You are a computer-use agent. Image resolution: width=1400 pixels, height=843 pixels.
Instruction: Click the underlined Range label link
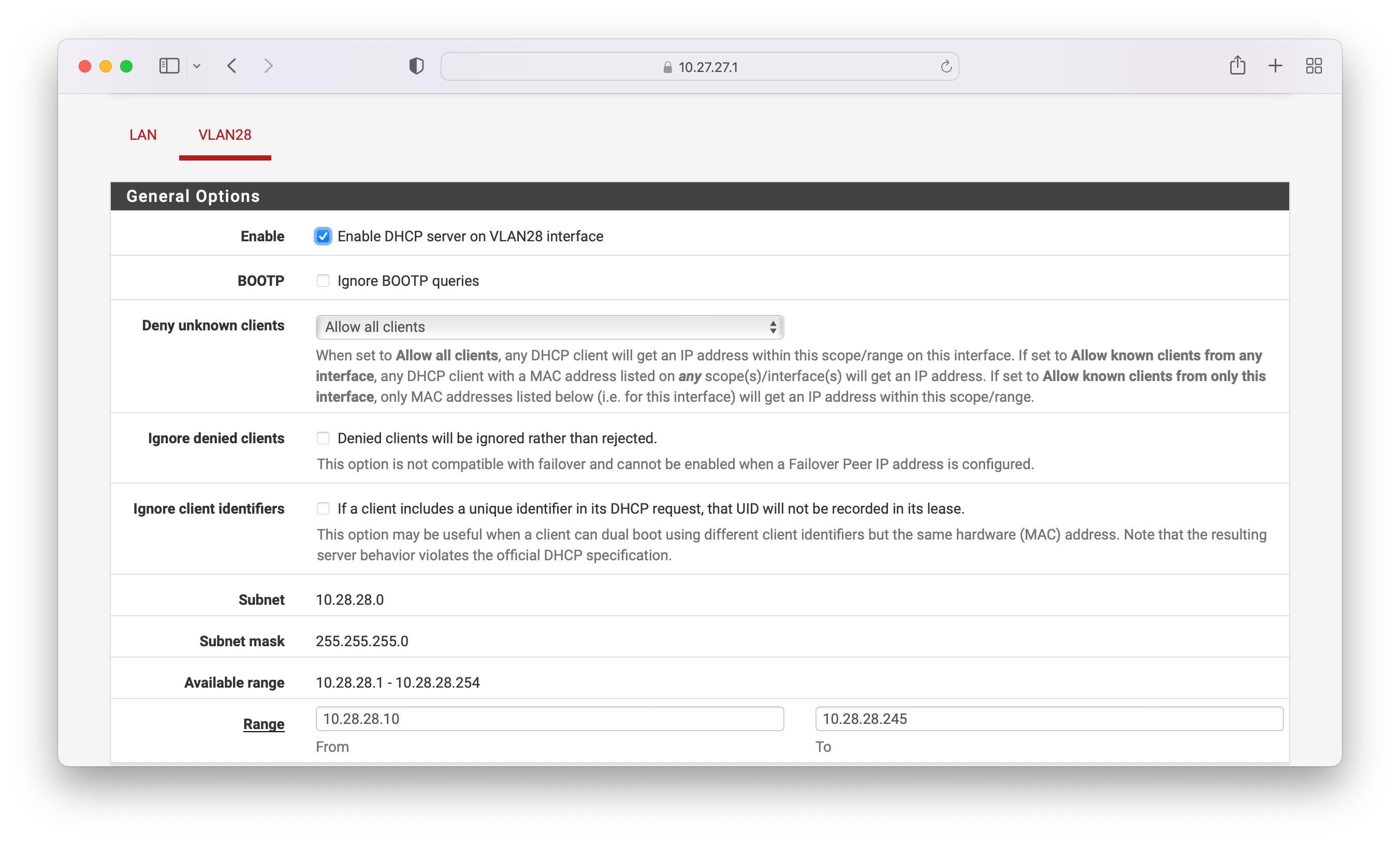click(264, 724)
